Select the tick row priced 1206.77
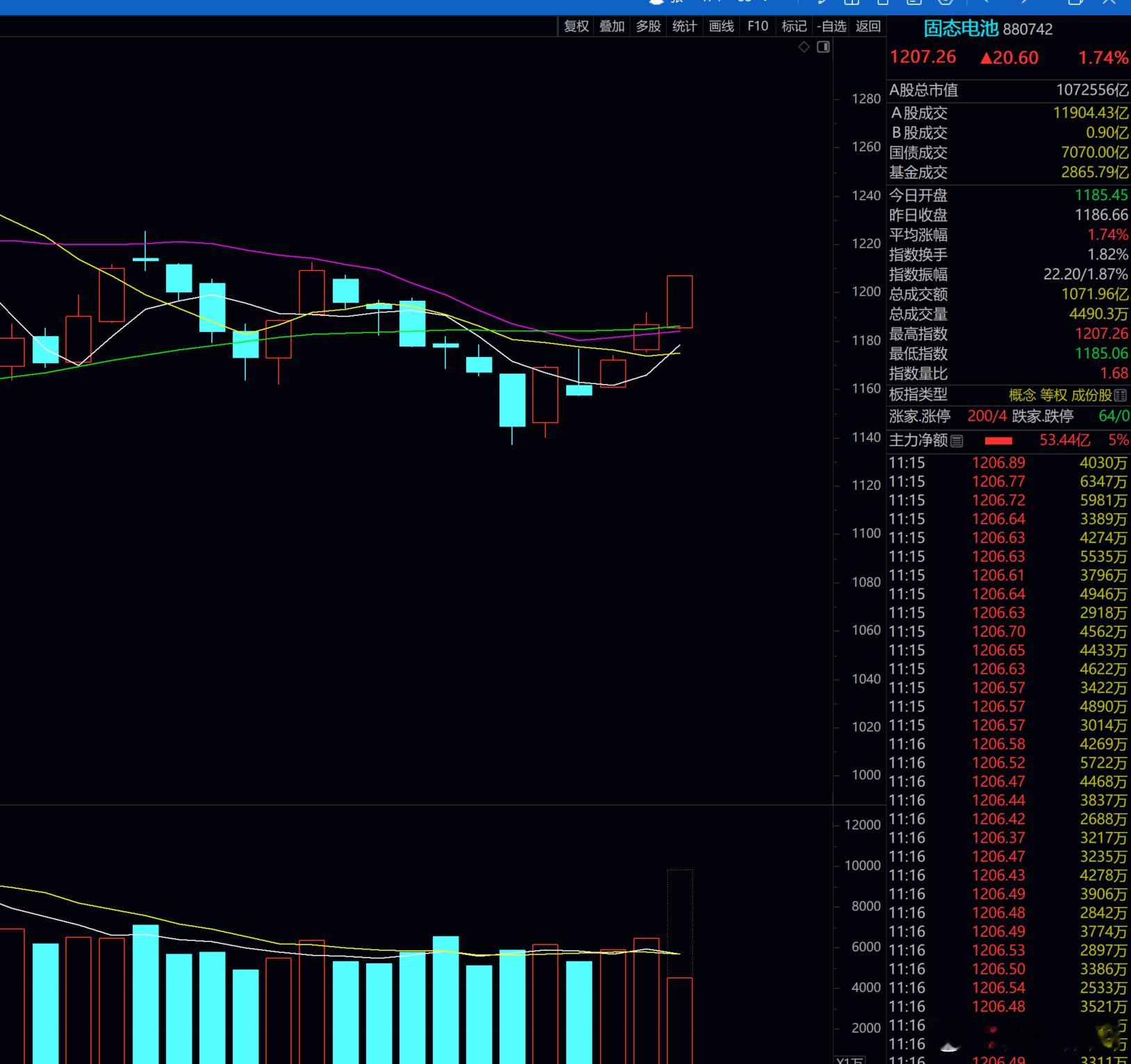Screen dimensions: 1131x1064 point(1008,481)
